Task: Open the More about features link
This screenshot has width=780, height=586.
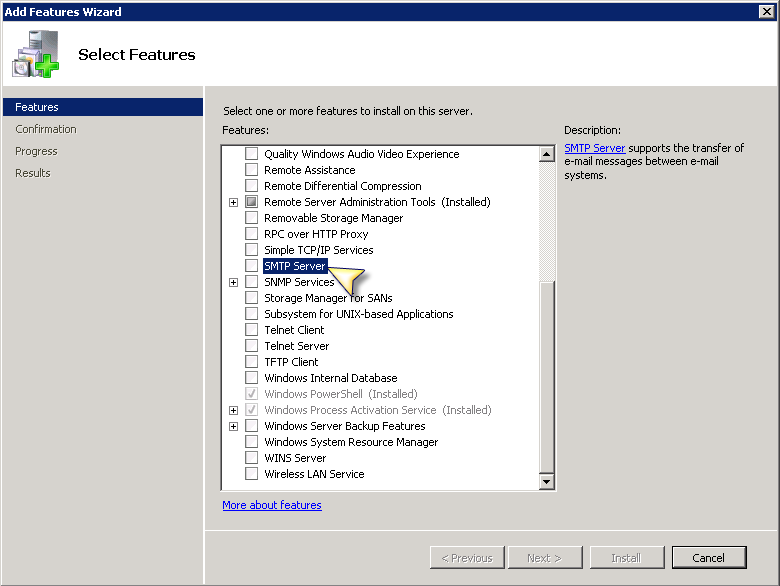Action: click(272, 505)
